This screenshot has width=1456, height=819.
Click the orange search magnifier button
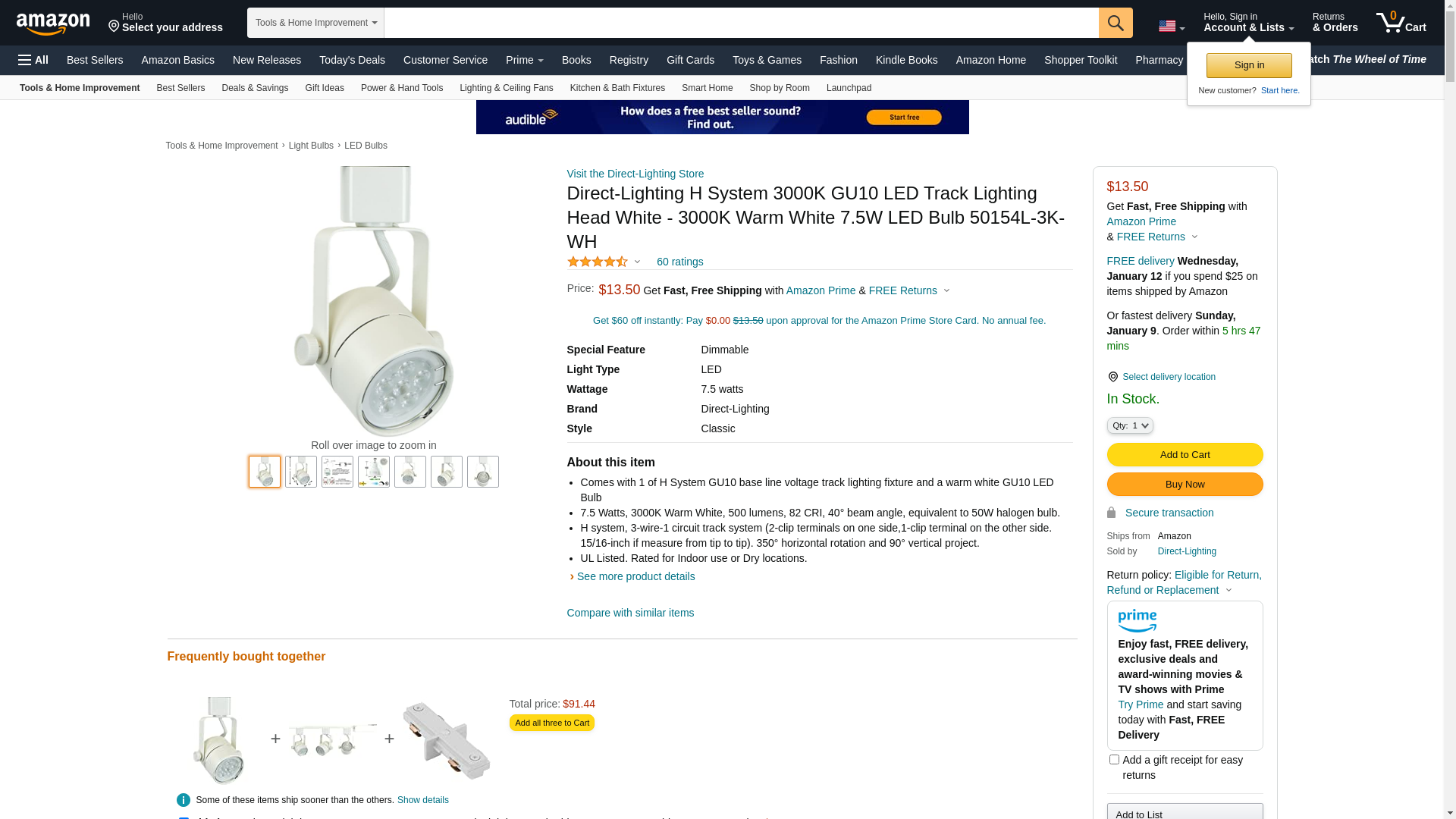point(1115,23)
